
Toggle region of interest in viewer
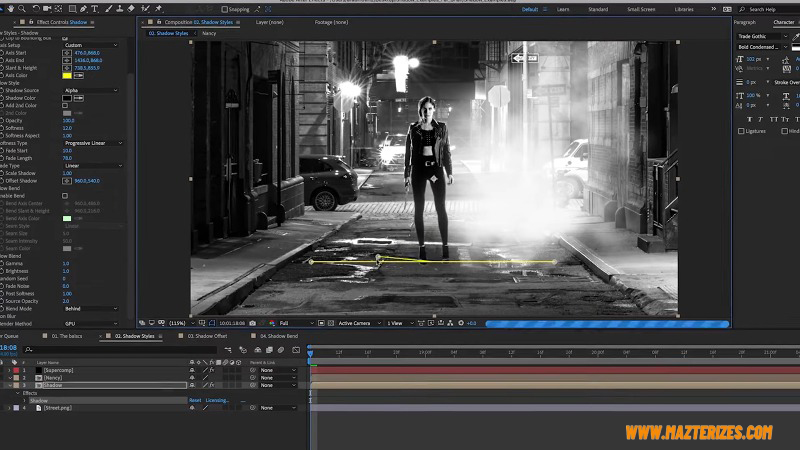(321, 323)
